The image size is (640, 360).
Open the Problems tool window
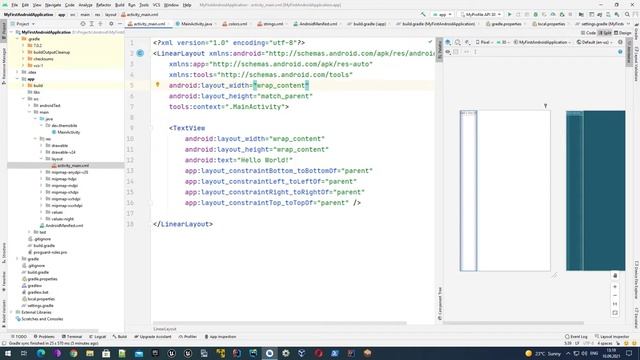(44, 337)
